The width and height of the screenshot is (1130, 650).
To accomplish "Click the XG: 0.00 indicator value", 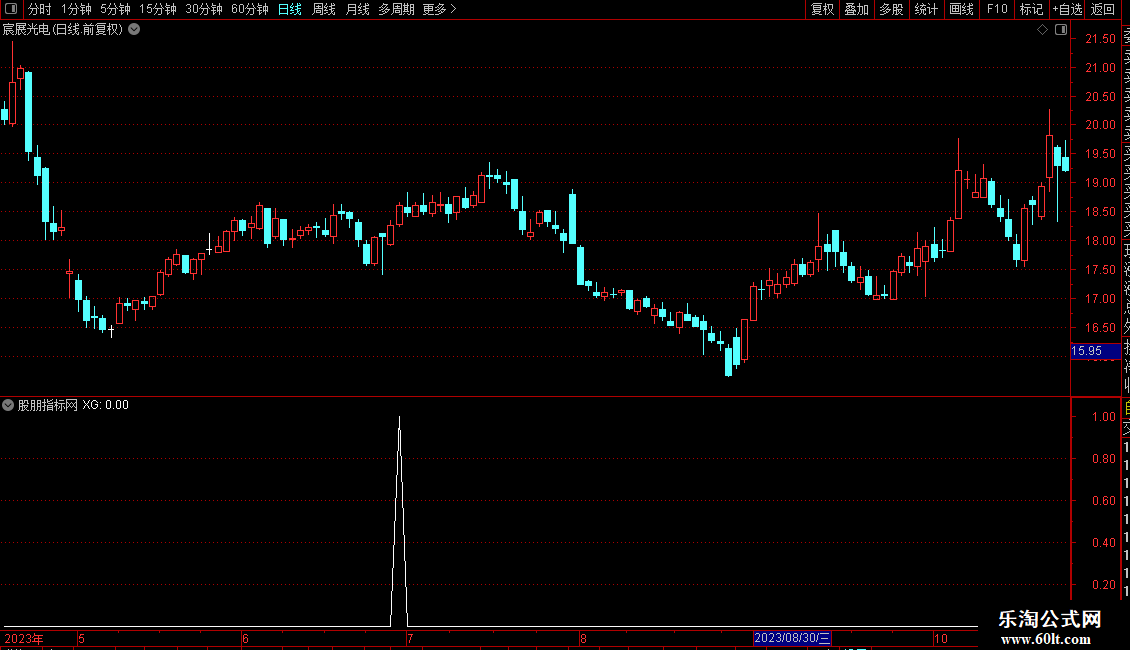I will (x=105, y=405).
